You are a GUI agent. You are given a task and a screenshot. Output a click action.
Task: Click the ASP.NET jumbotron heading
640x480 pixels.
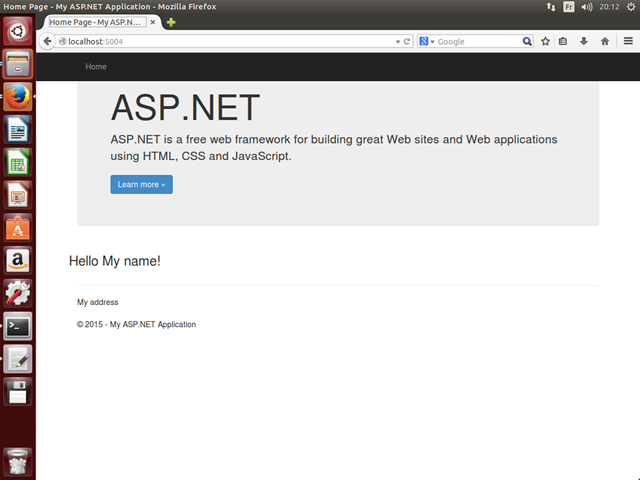click(185, 107)
